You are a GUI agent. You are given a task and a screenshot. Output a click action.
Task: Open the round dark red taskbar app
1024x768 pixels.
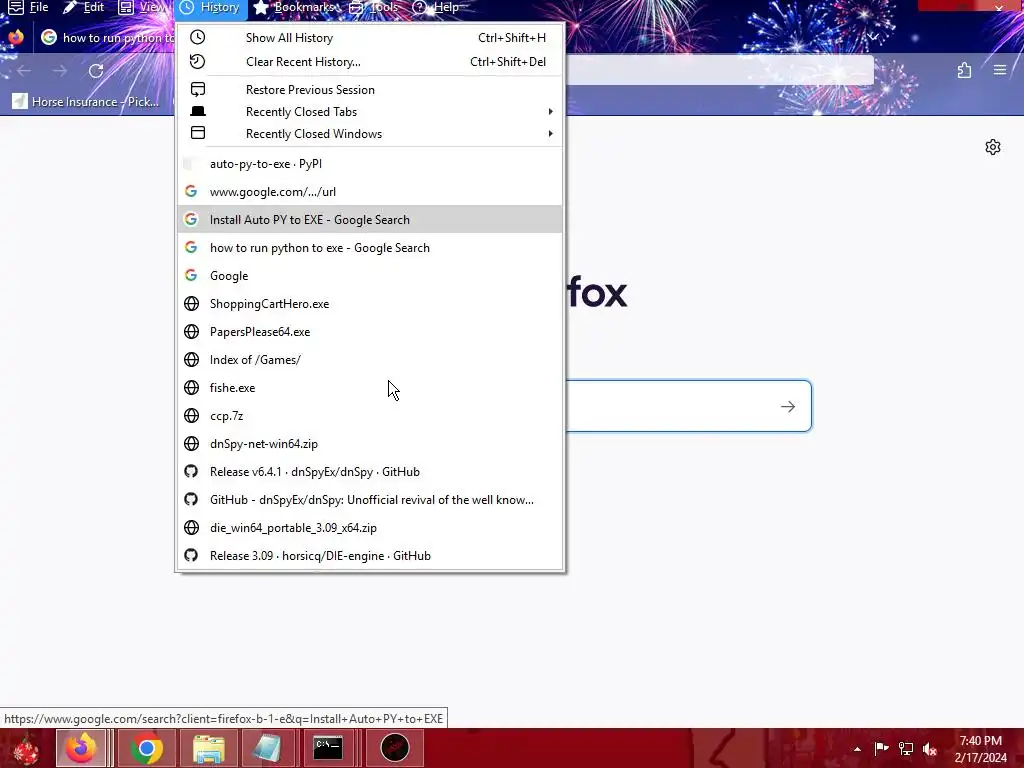click(x=394, y=748)
